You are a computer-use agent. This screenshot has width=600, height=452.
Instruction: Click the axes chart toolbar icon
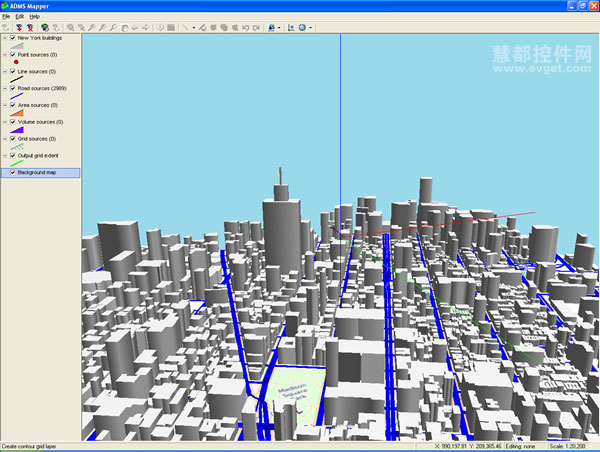click(291, 28)
